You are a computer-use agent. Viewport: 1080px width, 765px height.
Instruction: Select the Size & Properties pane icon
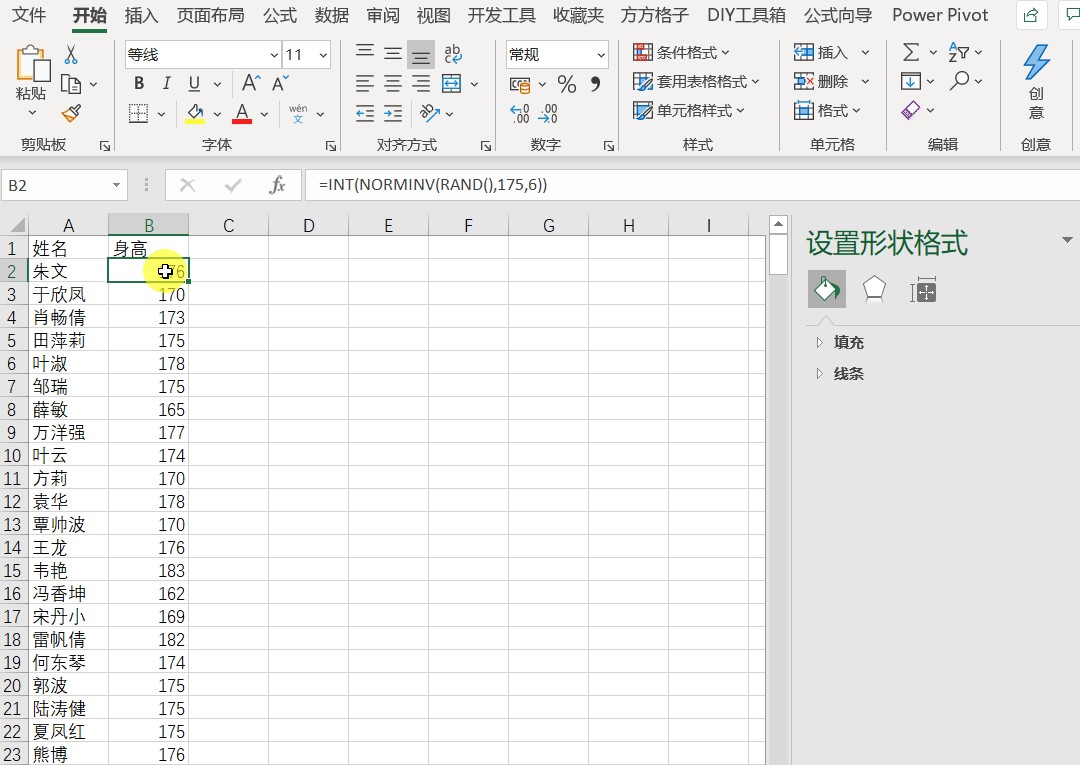923,291
